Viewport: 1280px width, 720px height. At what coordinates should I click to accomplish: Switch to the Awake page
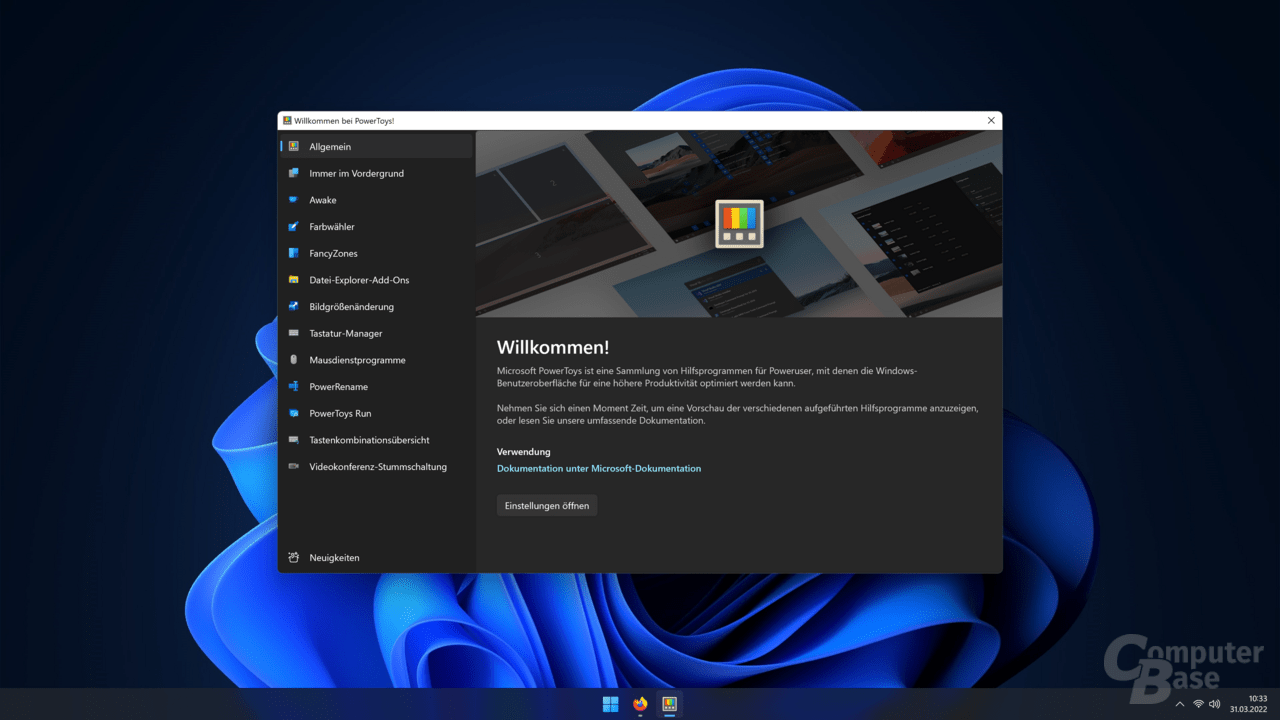[x=375, y=200]
